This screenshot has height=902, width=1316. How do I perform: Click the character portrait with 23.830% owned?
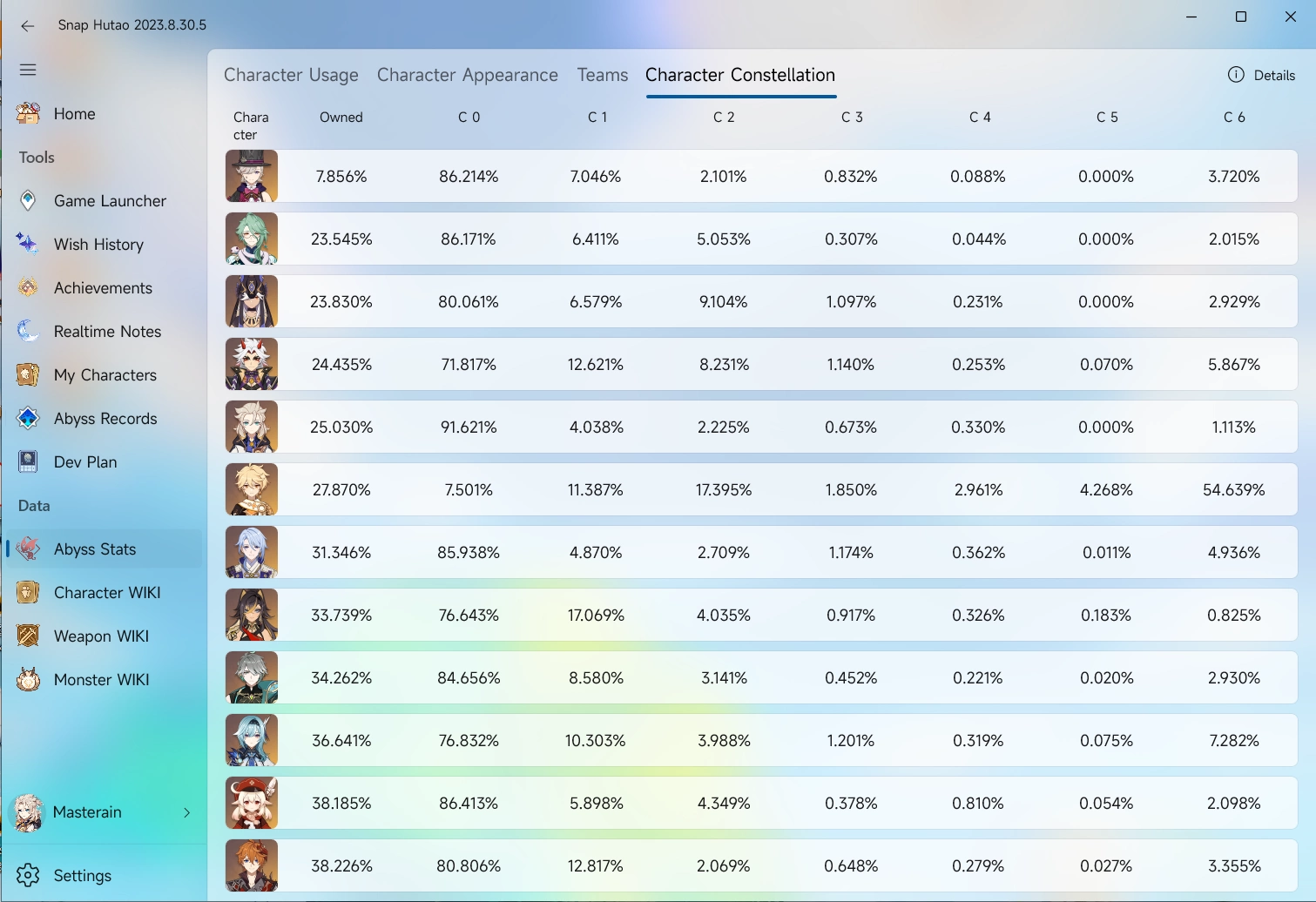tap(252, 301)
